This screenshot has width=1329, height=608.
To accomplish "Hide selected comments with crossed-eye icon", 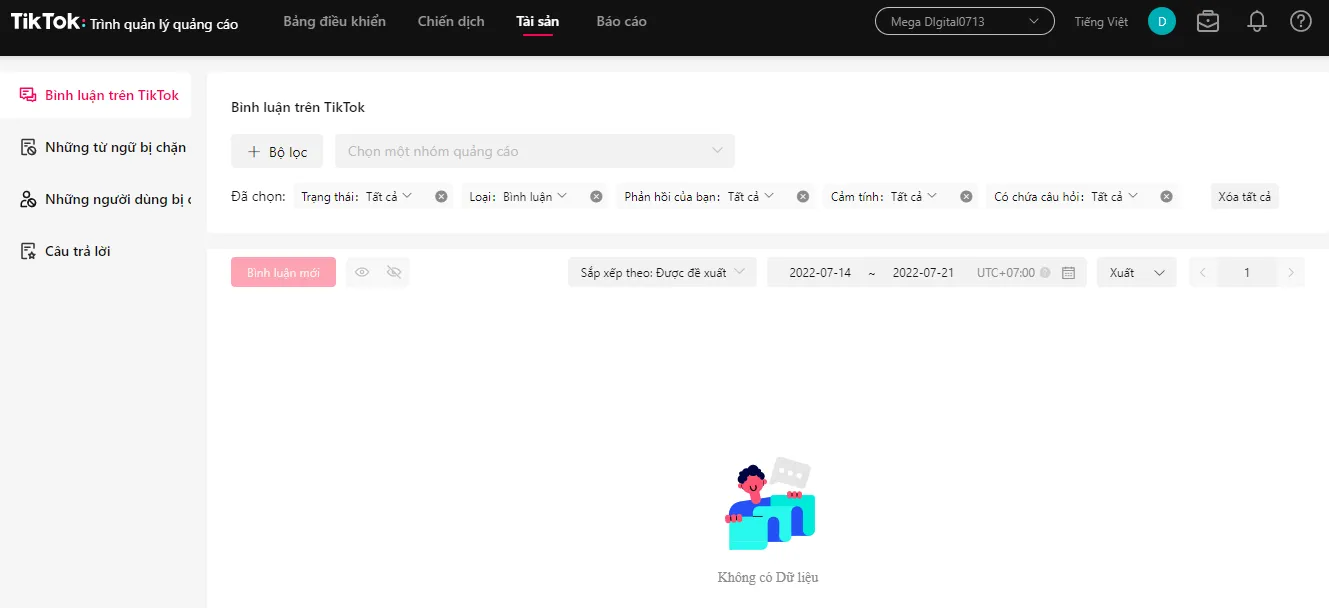I will click(x=394, y=273).
